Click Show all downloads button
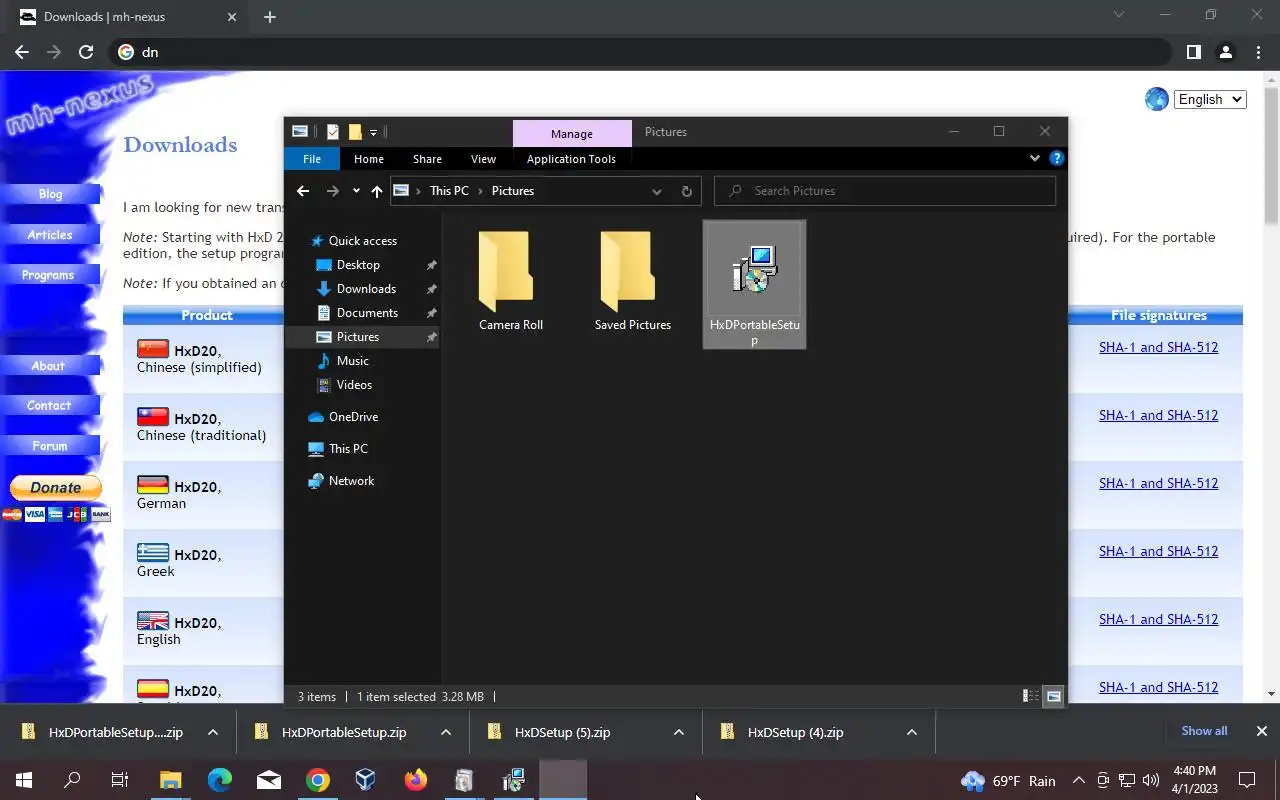The image size is (1280, 800). pyautogui.click(x=1204, y=731)
